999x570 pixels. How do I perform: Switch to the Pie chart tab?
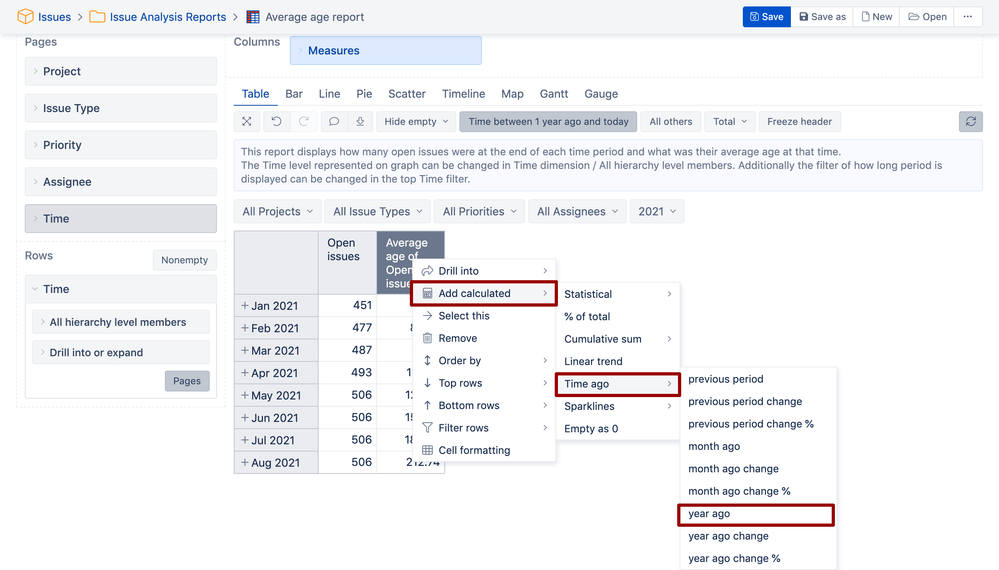(x=364, y=94)
